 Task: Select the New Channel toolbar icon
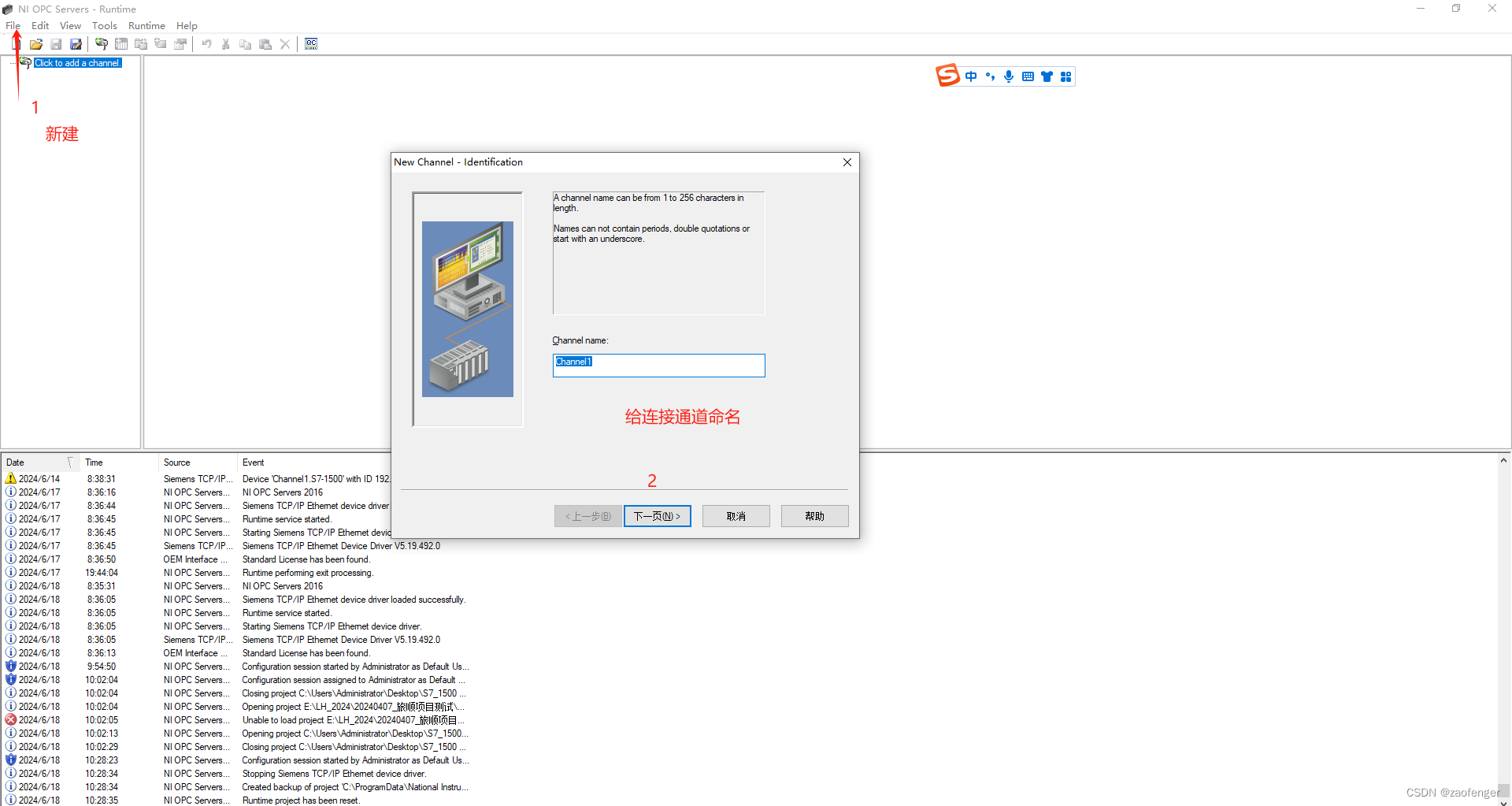(x=102, y=43)
